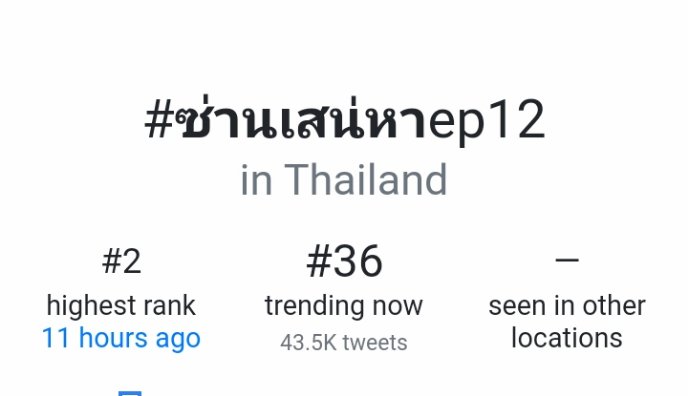Click the partially visible blue icon at bottom
The image size is (688, 396).
(130, 393)
